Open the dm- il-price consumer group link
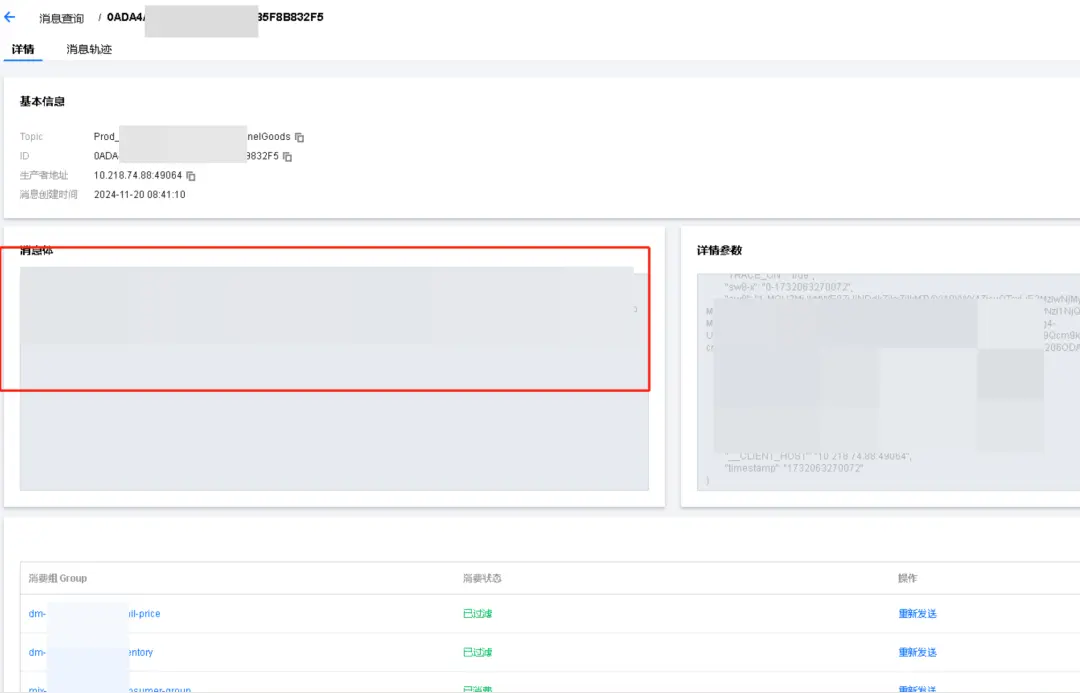The width and height of the screenshot is (1080, 693). pyautogui.click(x=94, y=613)
